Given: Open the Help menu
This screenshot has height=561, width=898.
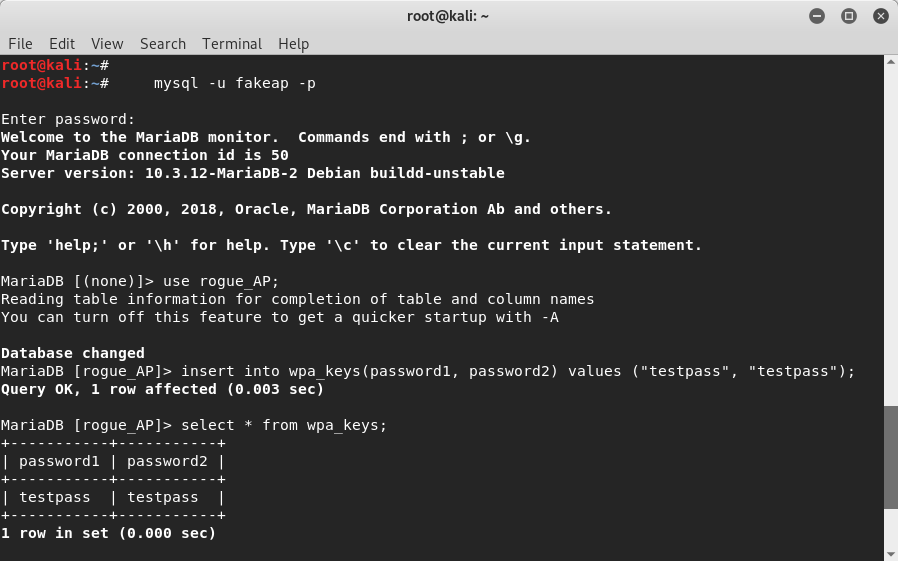Looking at the screenshot, I should (x=293, y=44).
